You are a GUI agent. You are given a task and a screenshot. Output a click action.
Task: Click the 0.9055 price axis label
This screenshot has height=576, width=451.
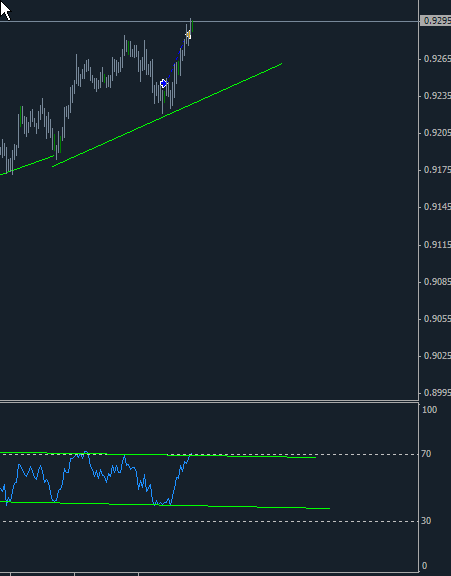[437, 318]
